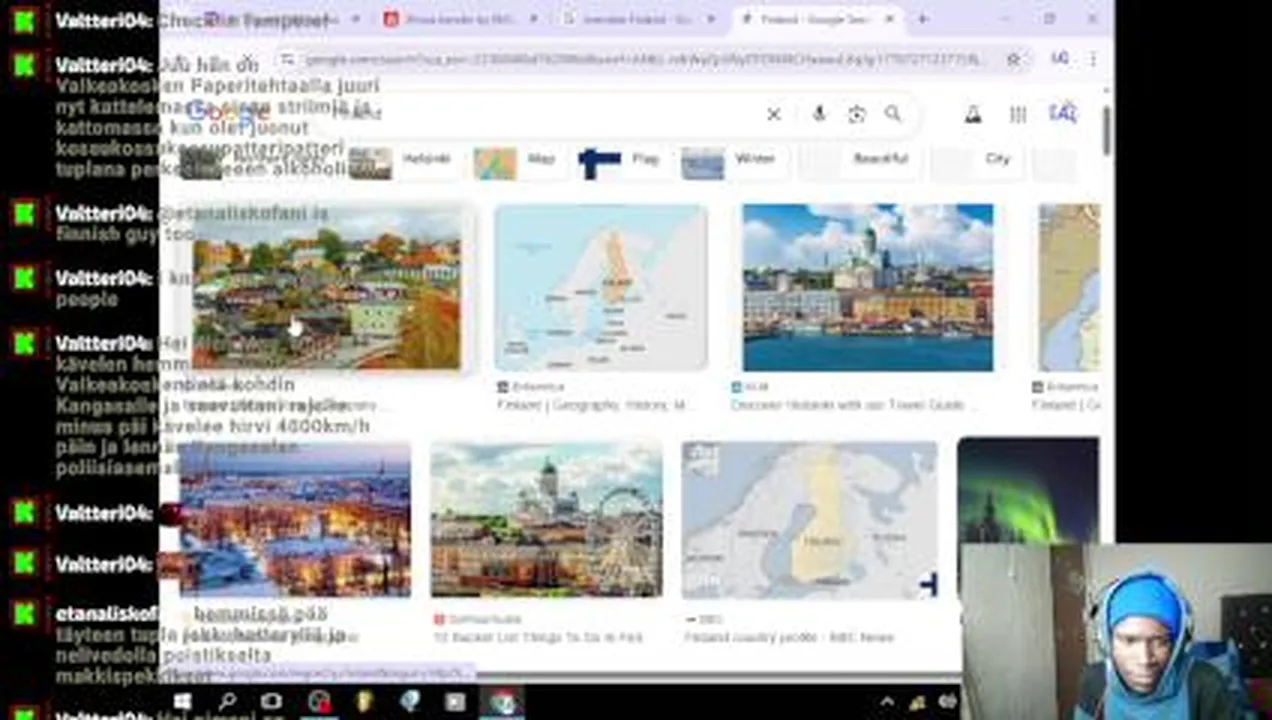Switch to the second Google search tab
This screenshot has height=720, width=1272.
[x=639, y=19]
